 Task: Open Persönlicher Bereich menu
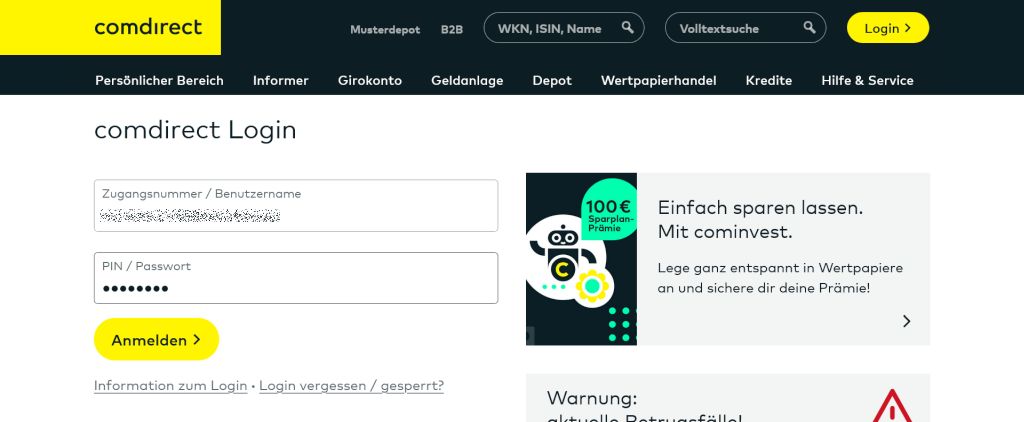(x=159, y=80)
